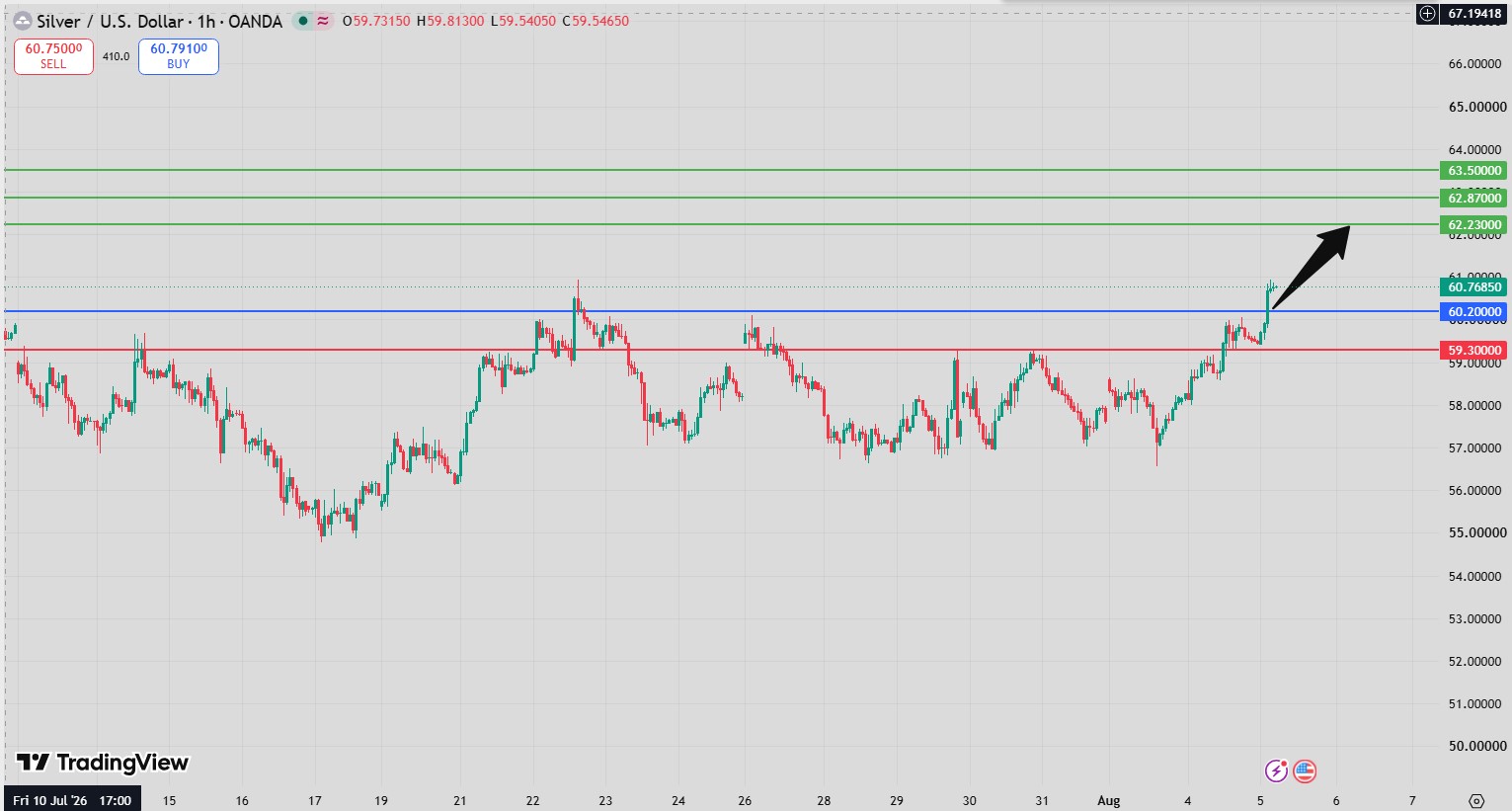The width and height of the screenshot is (1512, 811).
Task: Click the Fri 10 Jul '26 17:00 time label
Action: [72, 800]
